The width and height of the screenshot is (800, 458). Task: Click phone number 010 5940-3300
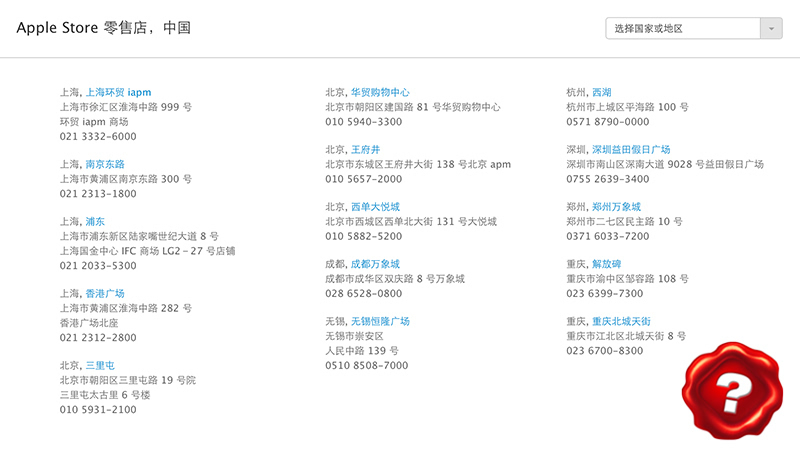(x=364, y=122)
